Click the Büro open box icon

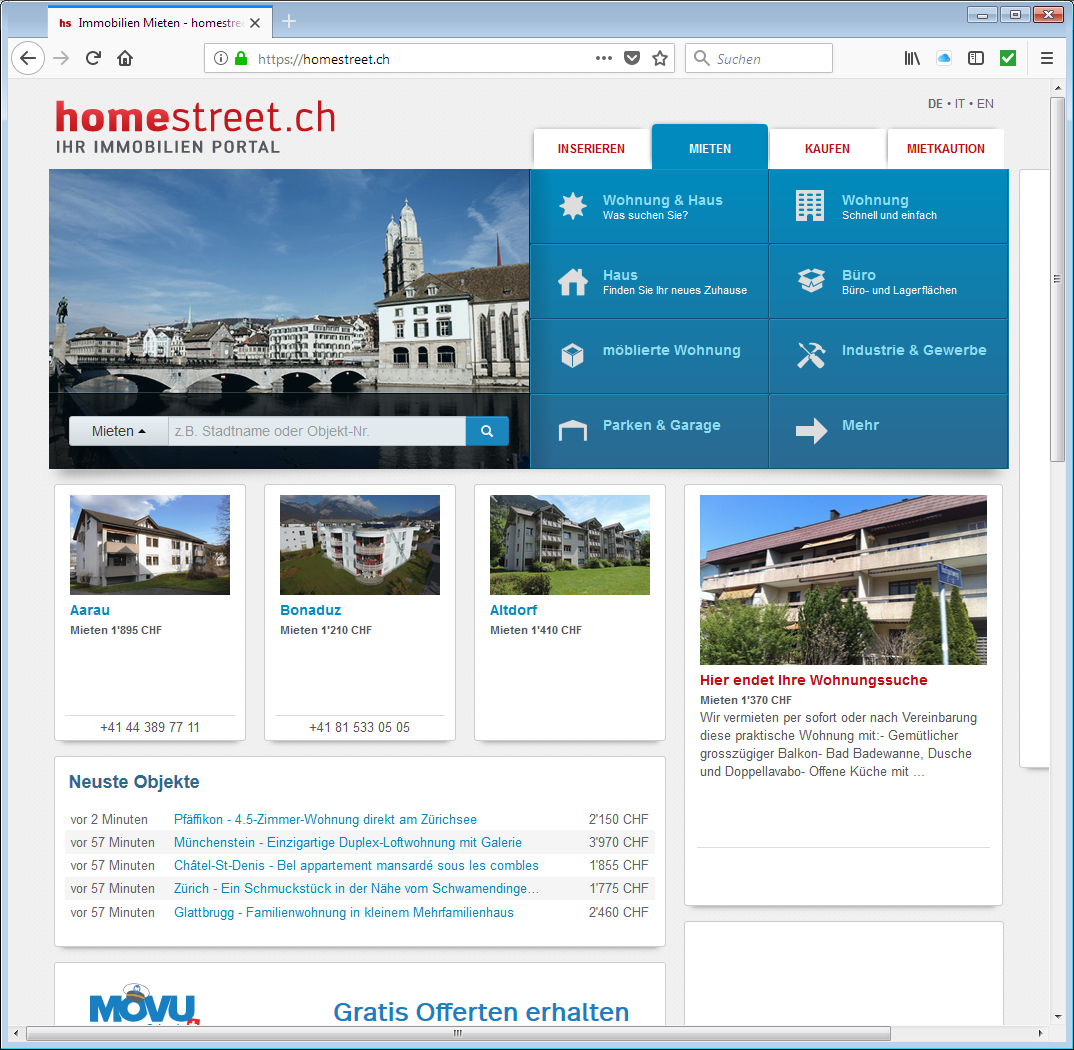point(811,281)
